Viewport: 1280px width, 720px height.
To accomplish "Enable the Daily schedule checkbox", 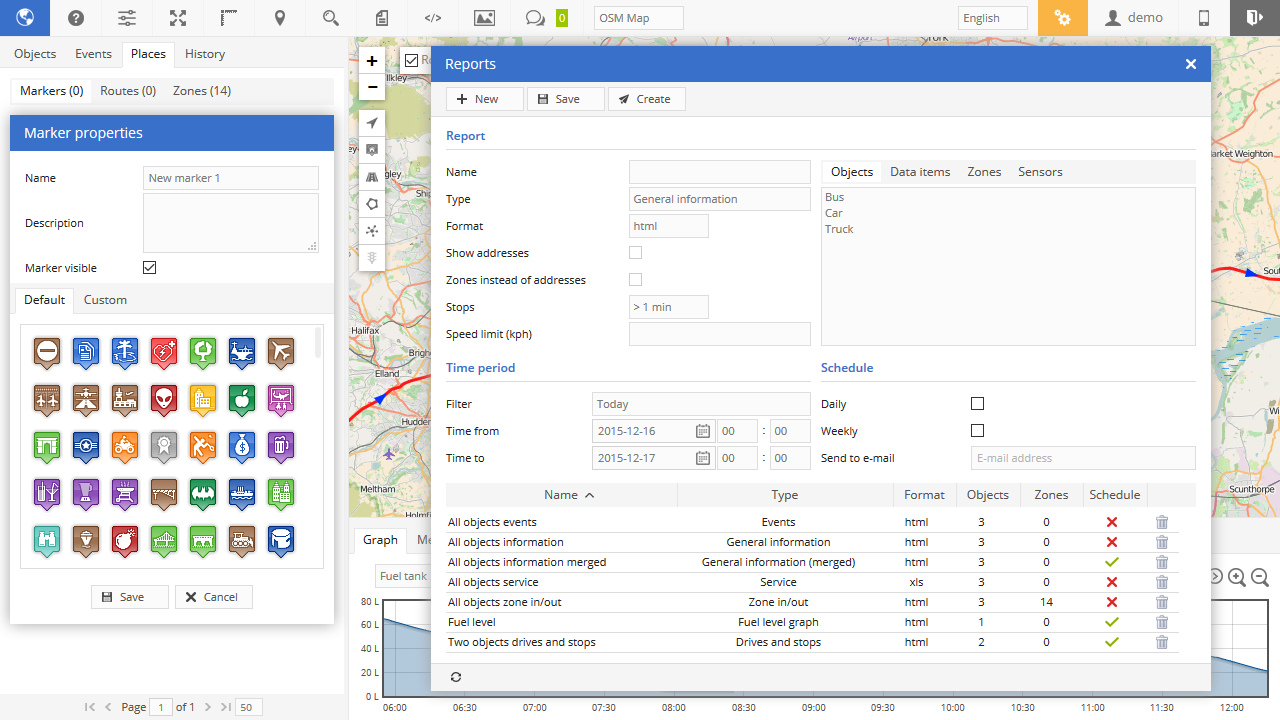I will coord(977,404).
